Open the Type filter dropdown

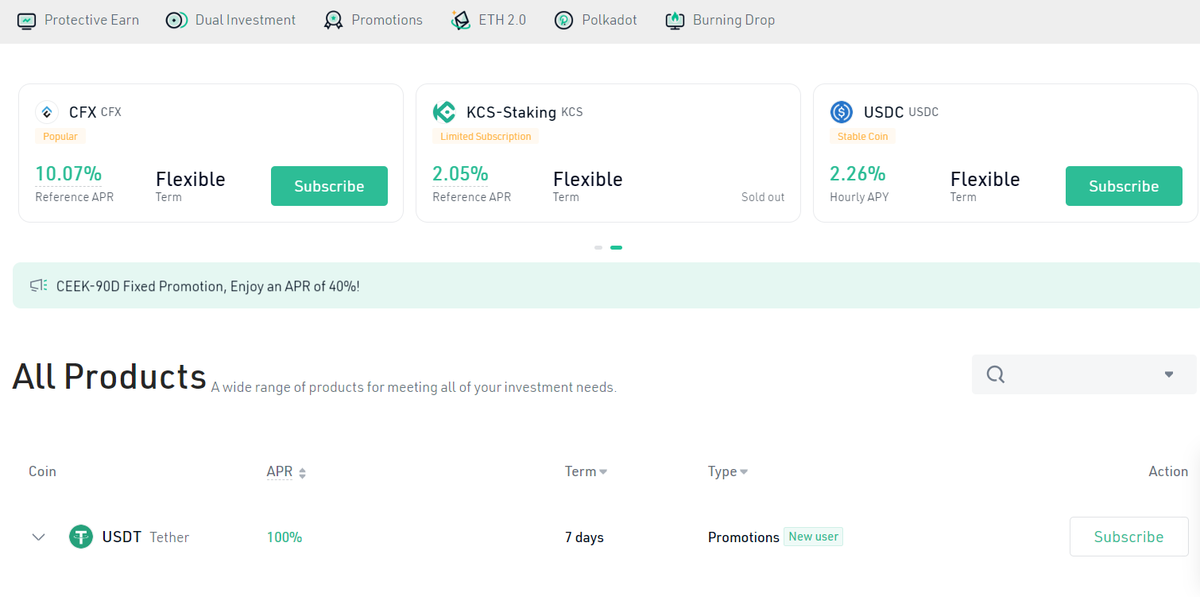point(728,472)
